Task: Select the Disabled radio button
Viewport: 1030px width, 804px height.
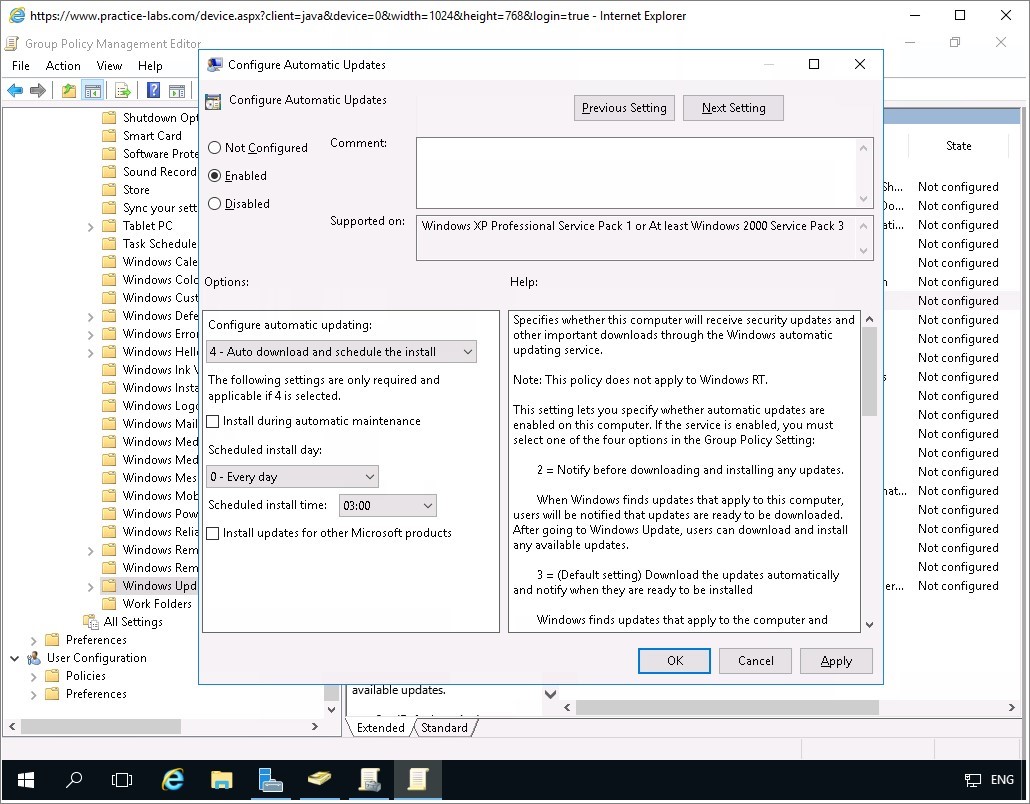Action: tap(215, 204)
